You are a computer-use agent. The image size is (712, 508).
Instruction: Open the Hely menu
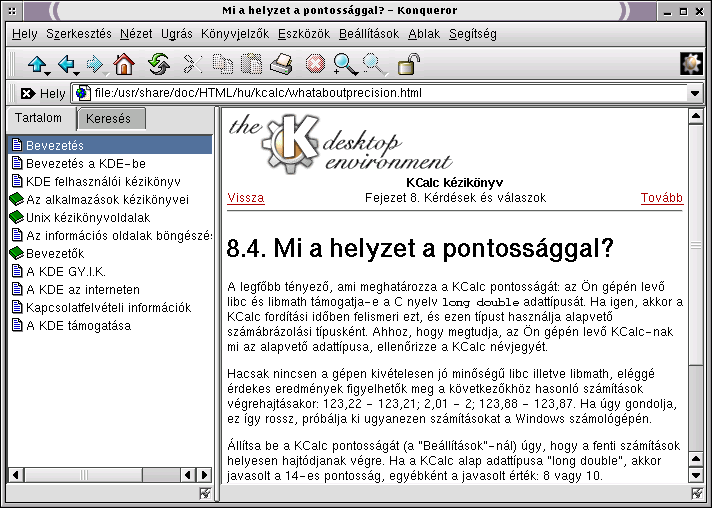pos(25,34)
